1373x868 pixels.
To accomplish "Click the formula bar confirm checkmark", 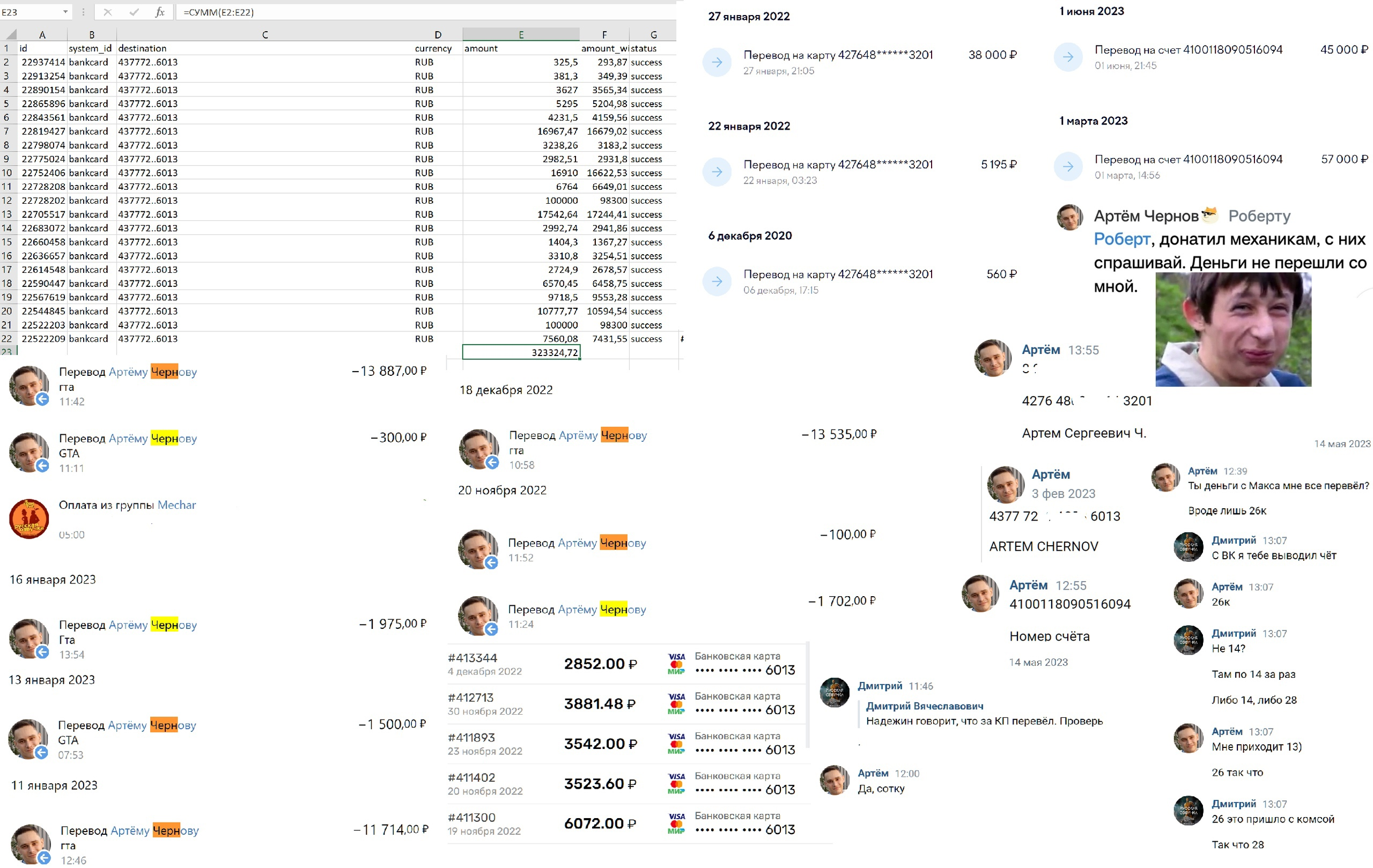I will coord(134,12).
